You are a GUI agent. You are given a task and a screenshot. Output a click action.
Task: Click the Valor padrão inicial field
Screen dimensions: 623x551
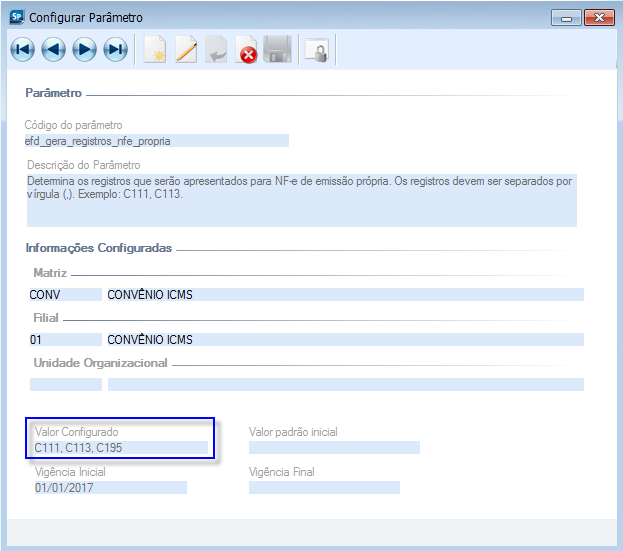[x=334, y=448]
